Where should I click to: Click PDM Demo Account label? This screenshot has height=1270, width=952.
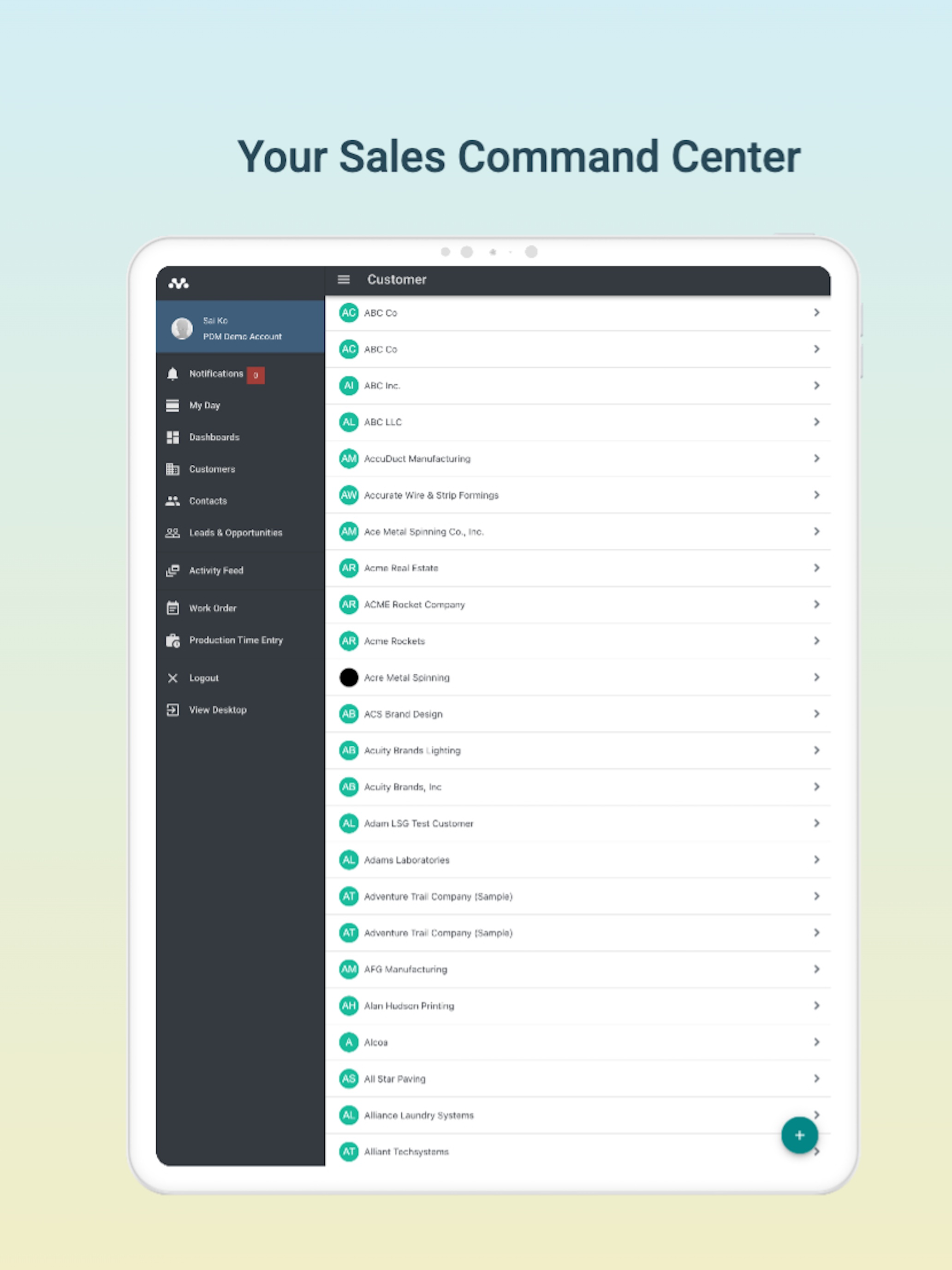242,336
